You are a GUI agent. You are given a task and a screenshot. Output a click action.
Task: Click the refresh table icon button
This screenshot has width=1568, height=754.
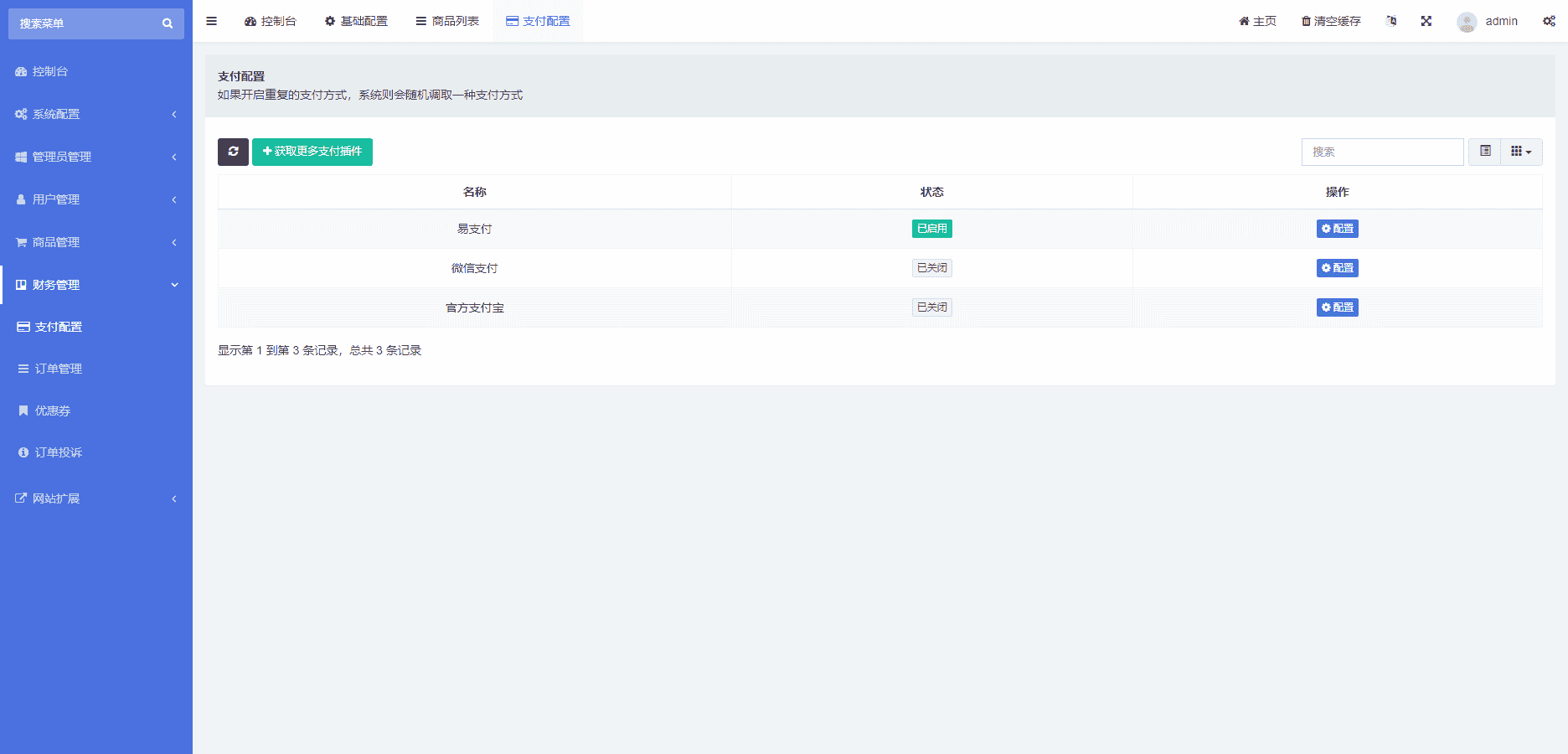click(233, 152)
